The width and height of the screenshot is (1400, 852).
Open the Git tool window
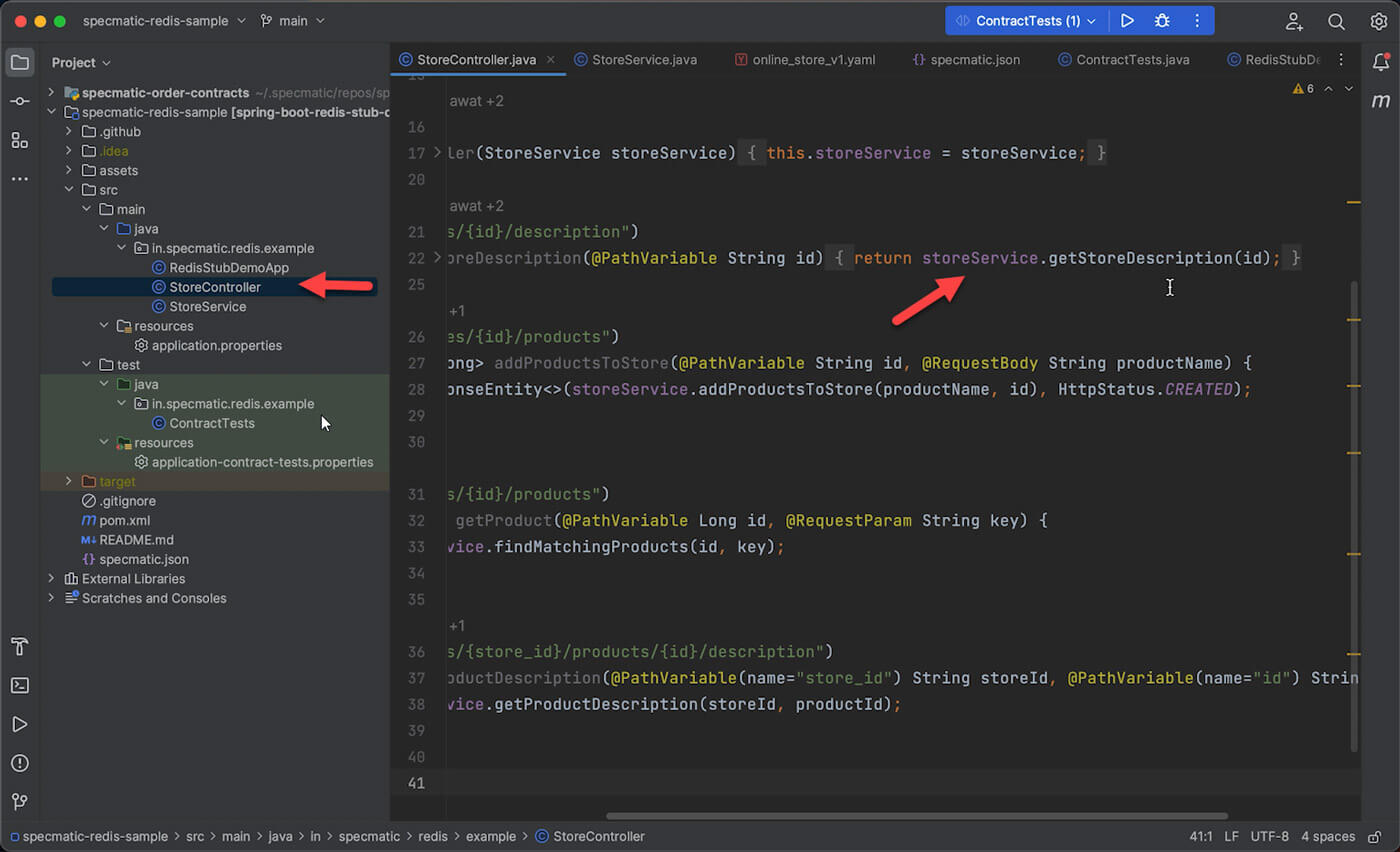(x=20, y=802)
